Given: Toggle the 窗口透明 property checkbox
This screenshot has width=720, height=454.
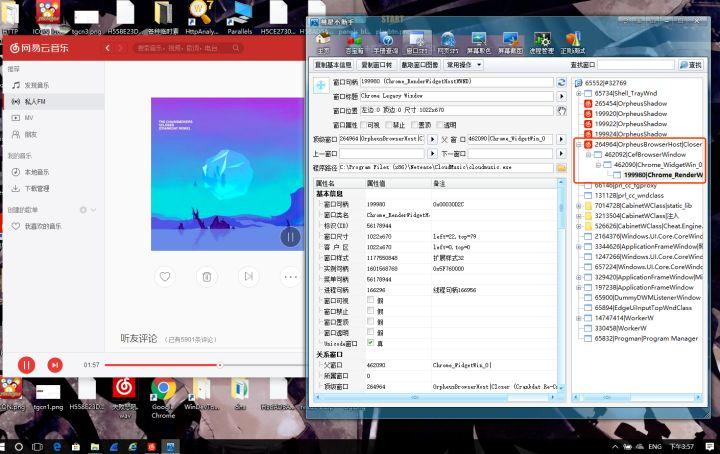Looking at the screenshot, I should [371, 332].
